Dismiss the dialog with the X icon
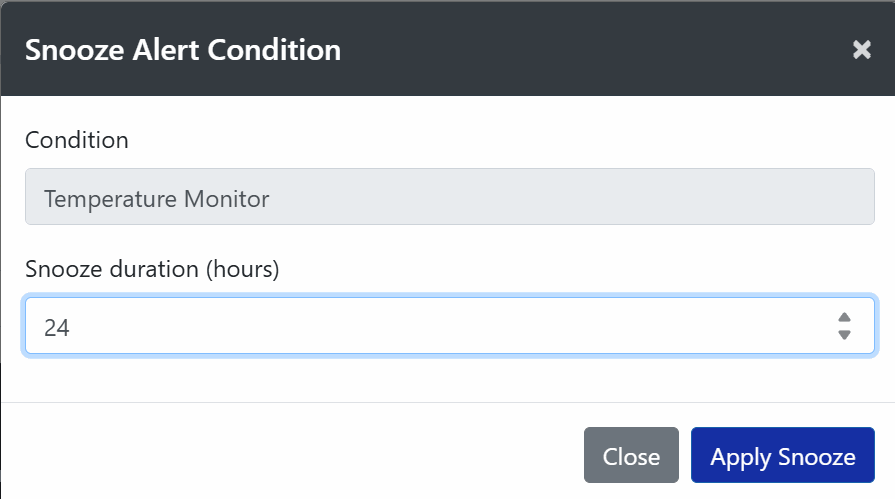This screenshot has height=499, width=895. (861, 50)
